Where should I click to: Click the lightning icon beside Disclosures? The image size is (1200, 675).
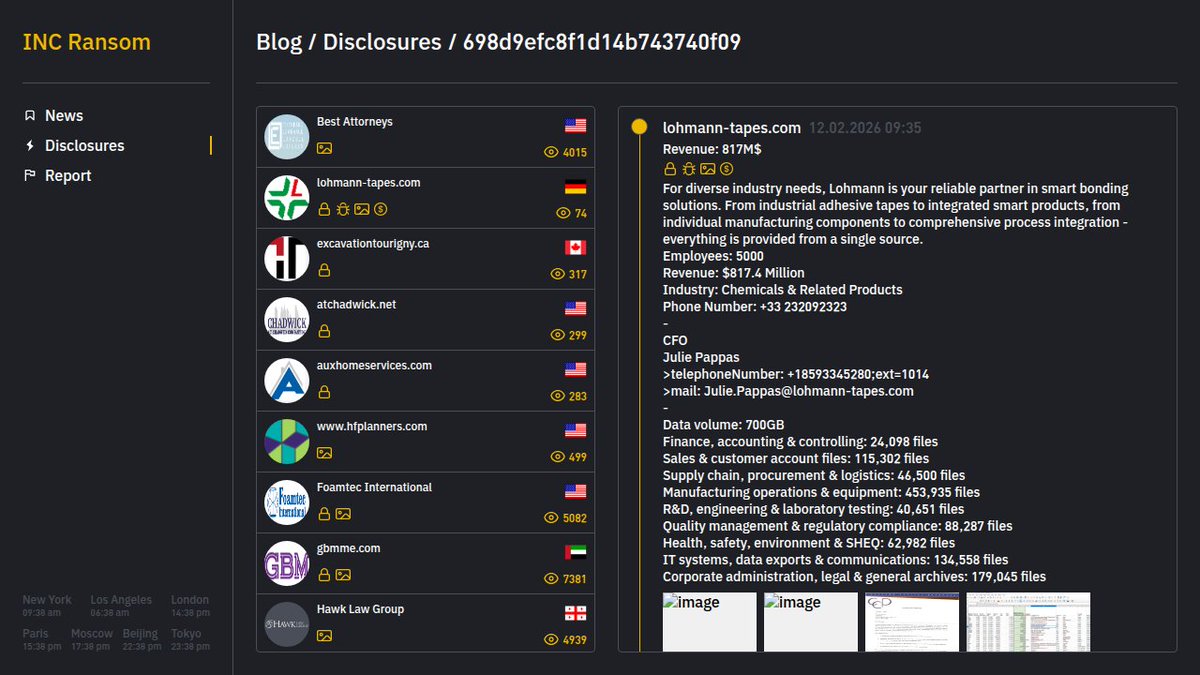click(30, 146)
